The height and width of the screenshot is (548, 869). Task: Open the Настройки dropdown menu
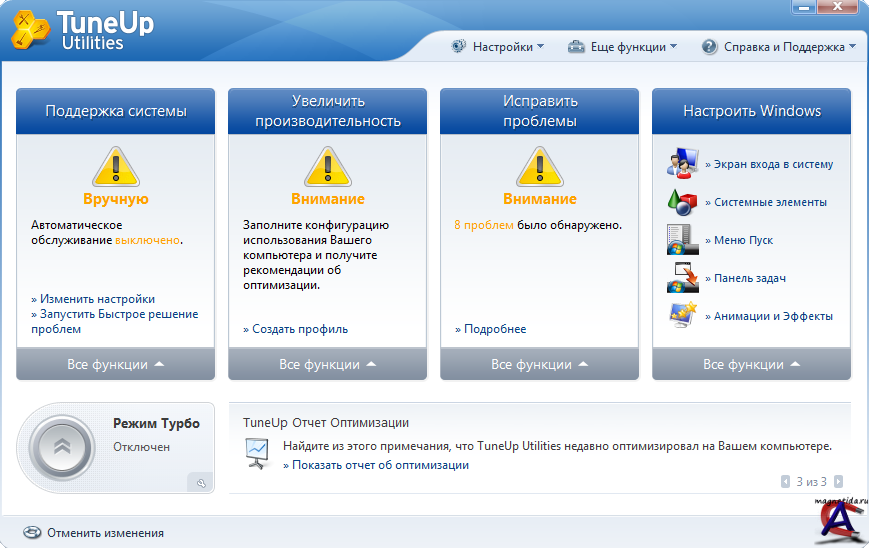click(498, 47)
